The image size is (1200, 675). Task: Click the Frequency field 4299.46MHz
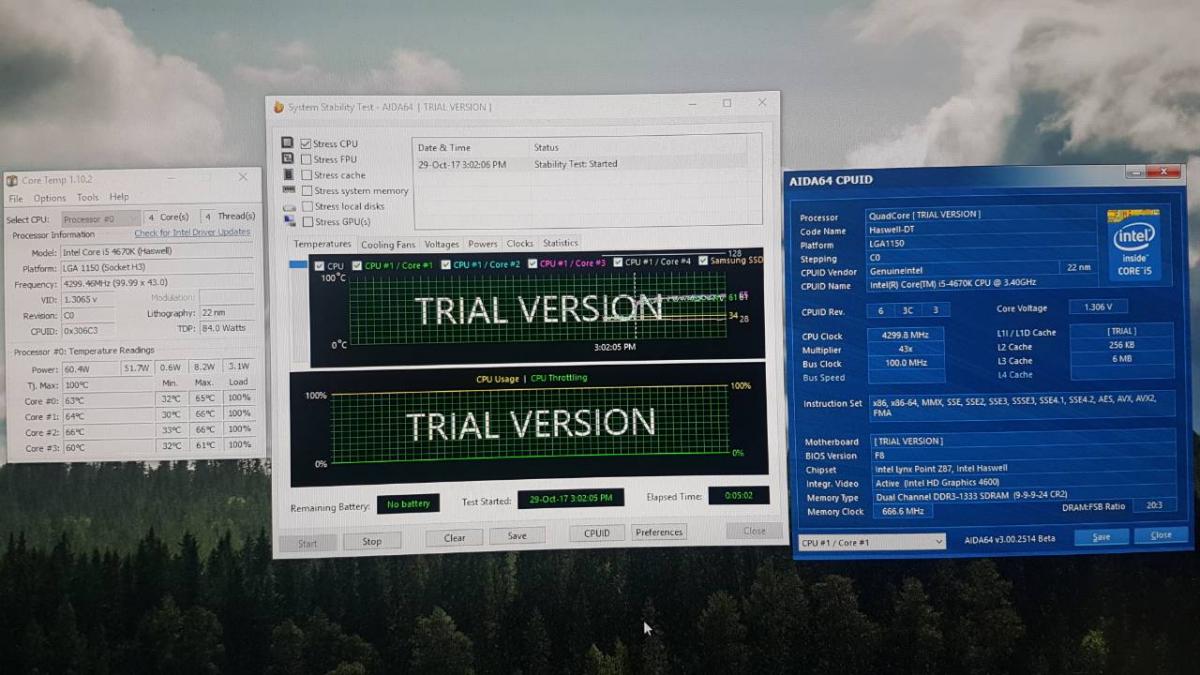(156, 284)
